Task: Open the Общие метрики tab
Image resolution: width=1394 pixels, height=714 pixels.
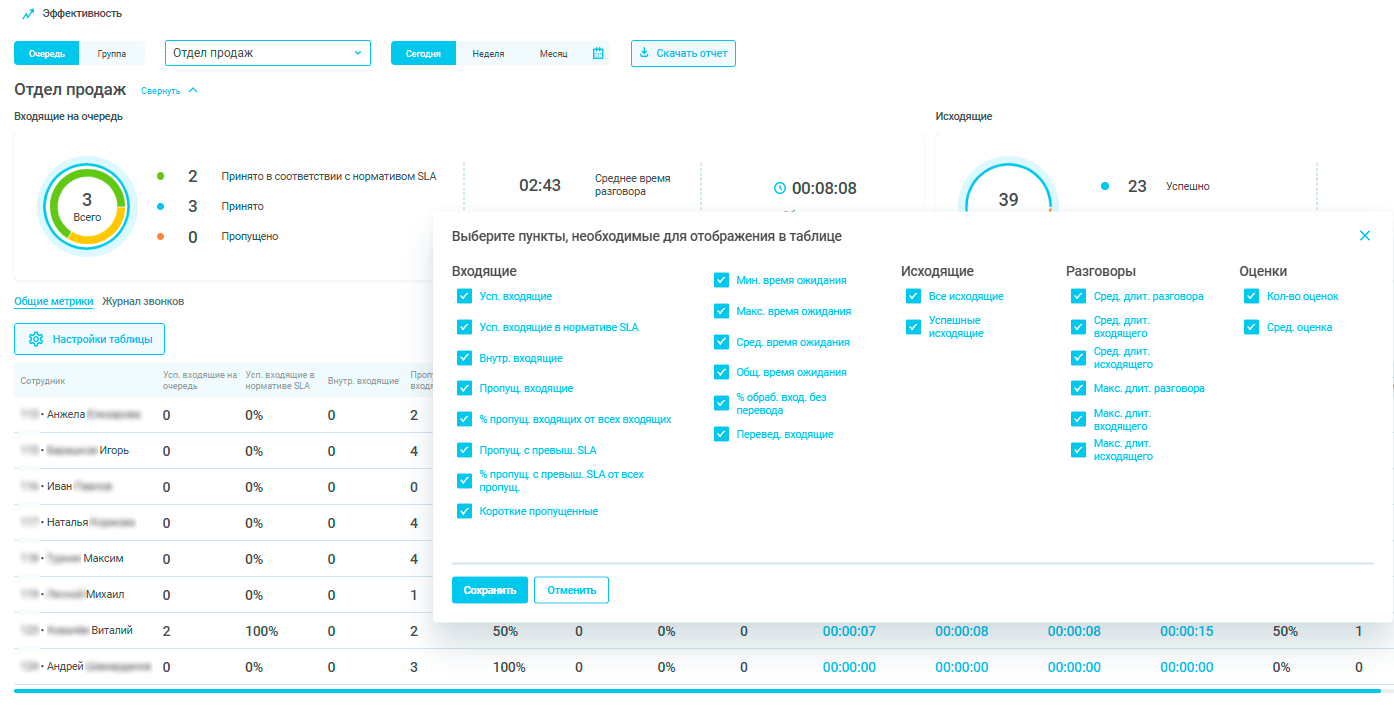Action: coord(54,301)
